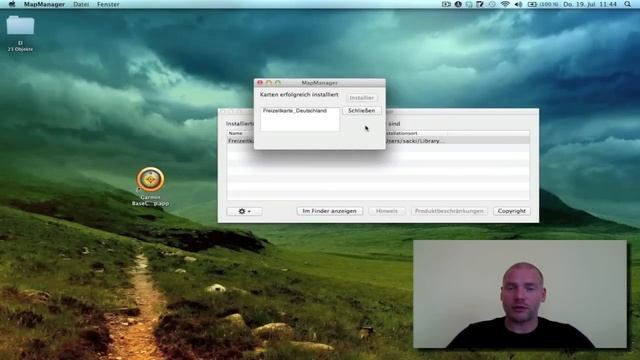The image size is (640, 360).
Task: Open the MapManager application menu
Action: point(44,4)
